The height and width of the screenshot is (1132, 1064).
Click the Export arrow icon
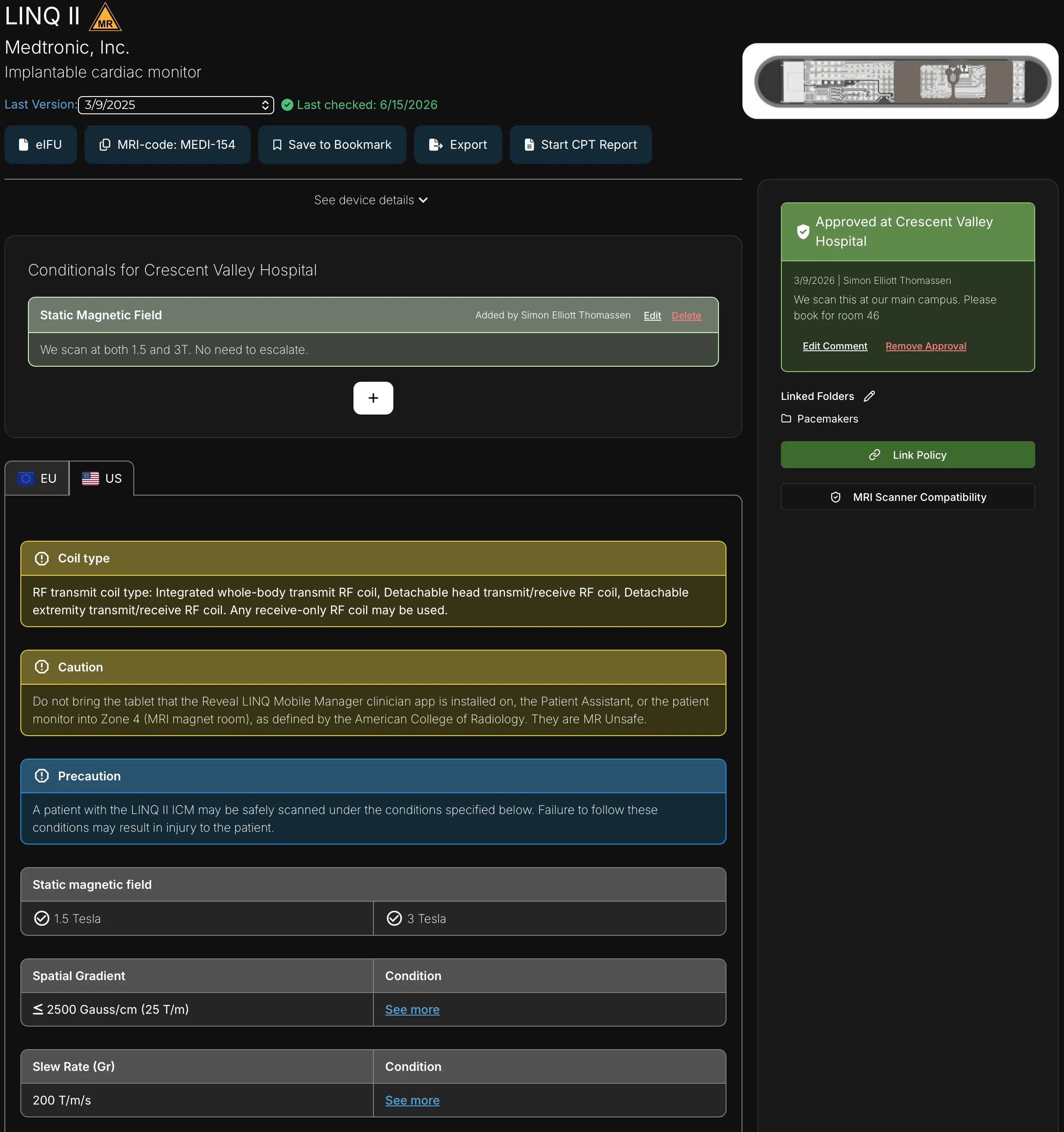click(436, 145)
